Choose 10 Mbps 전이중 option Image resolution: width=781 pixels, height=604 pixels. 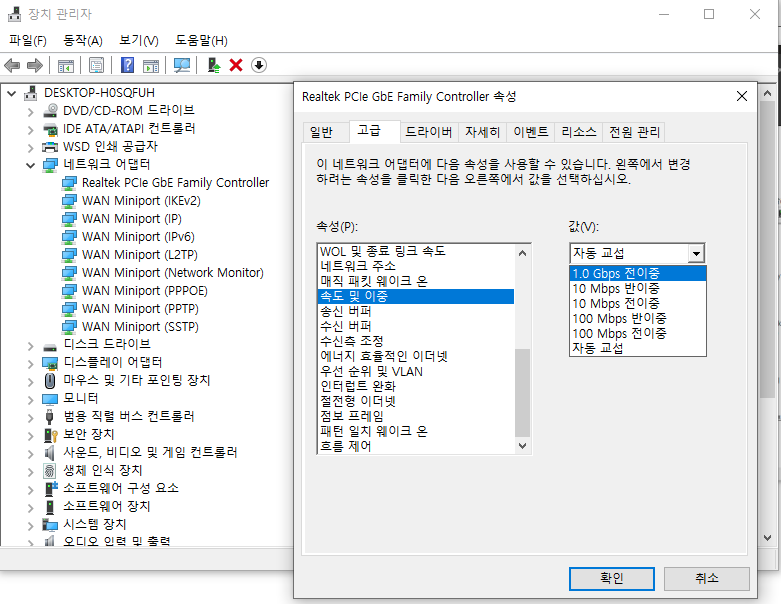coord(638,303)
